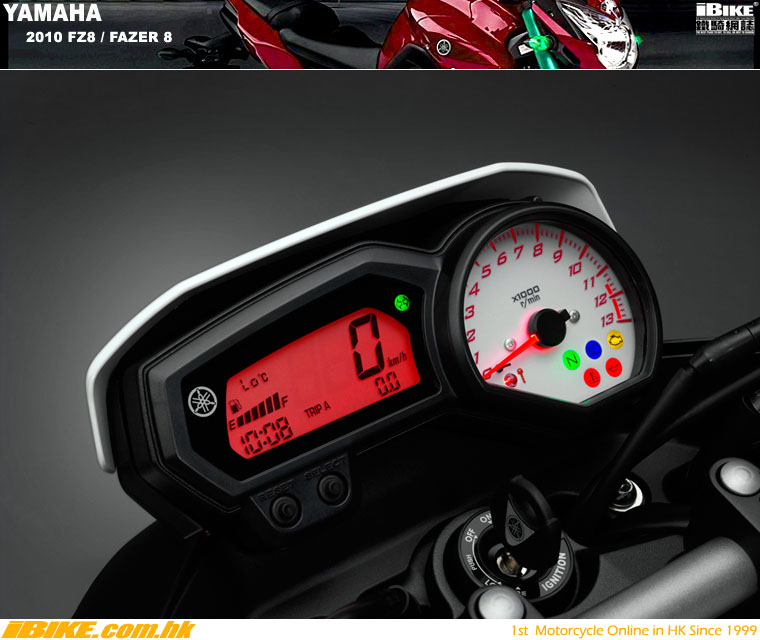Image resolution: width=760 pixels, height=640 pixels.
Task: Click the immobilizer key indicator icon
Action: [x=521, y=375]
